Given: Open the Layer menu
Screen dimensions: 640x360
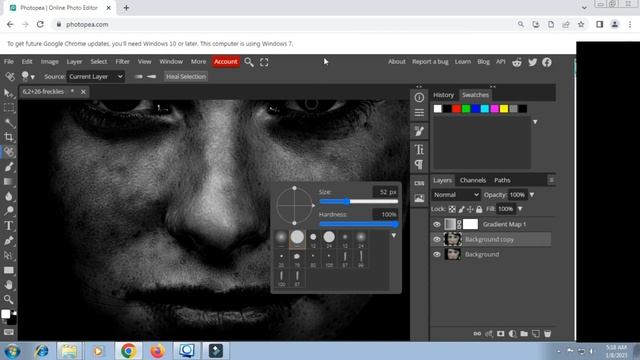Looking at the screenshot, I should pyautogui.click(x=74, y=62).
